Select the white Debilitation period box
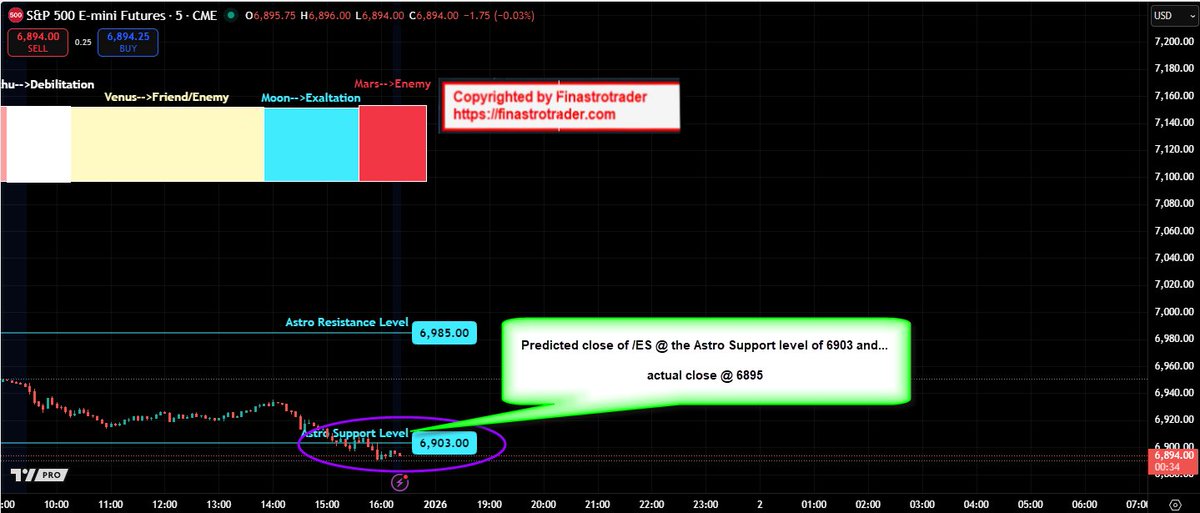 point(38,144)
